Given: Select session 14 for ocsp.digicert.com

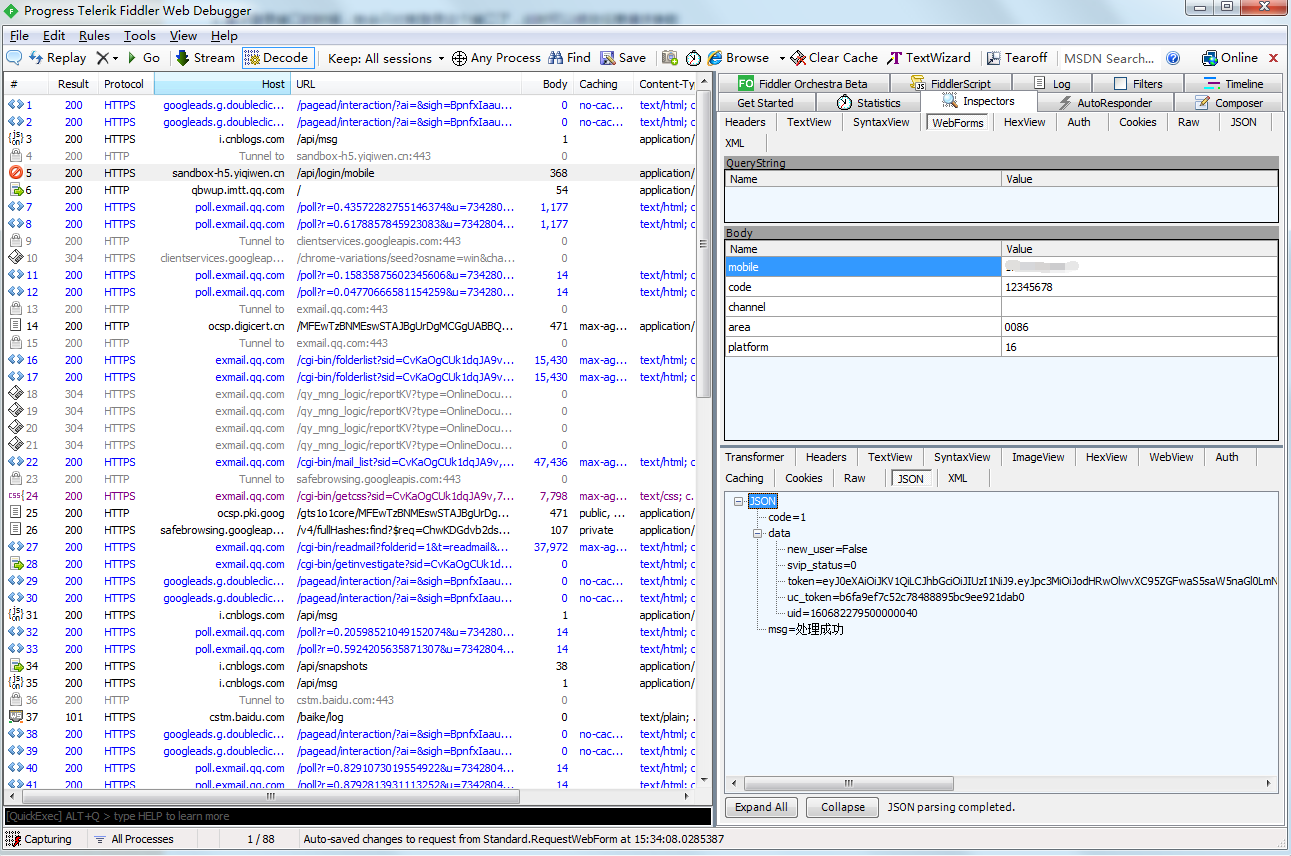Looking at the screenshot, I should click(350, 326).
